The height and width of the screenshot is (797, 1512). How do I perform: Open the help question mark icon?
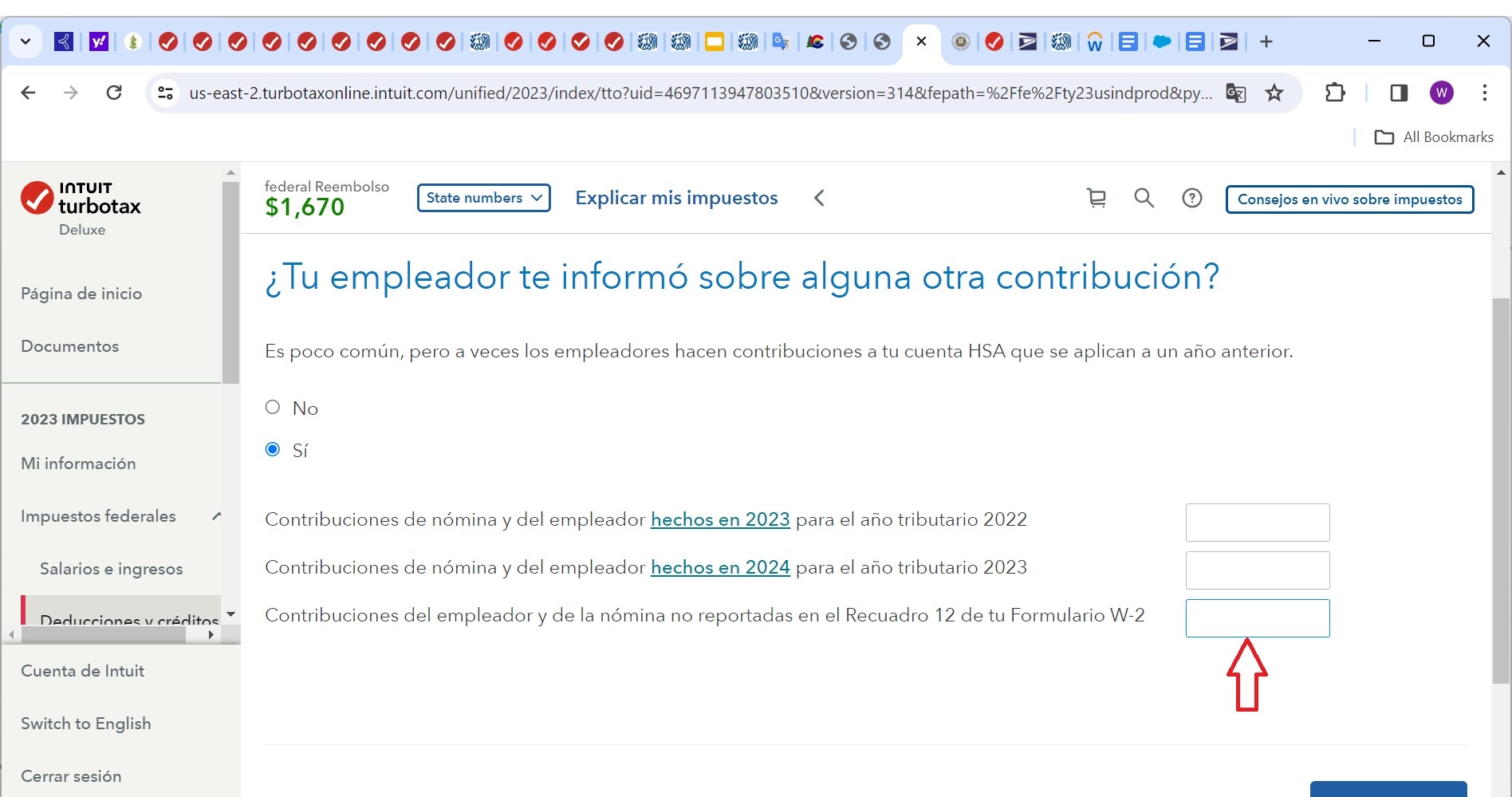pyautogui.click(x=1192, y=198)
